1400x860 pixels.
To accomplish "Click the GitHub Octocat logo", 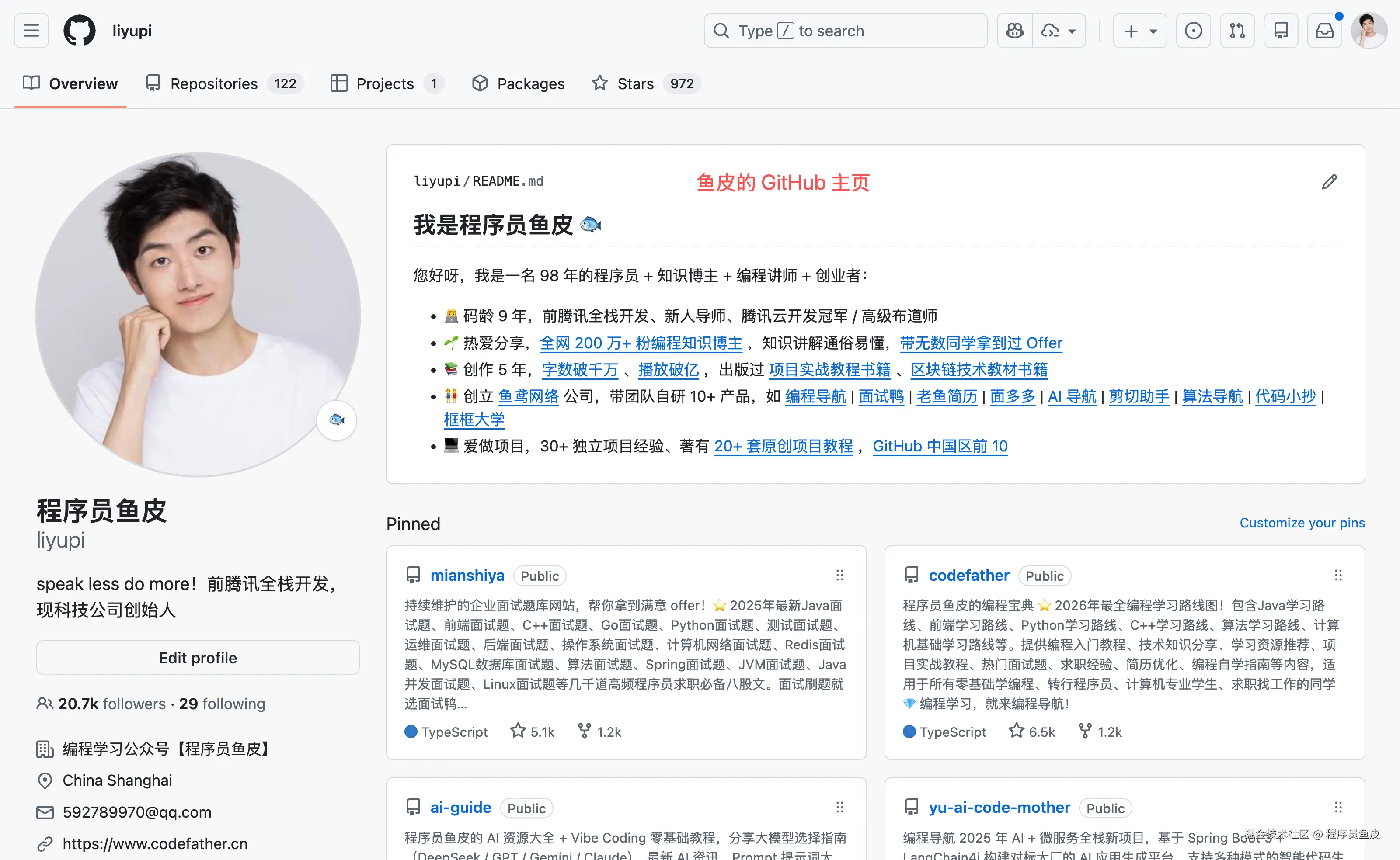I will (79, 31).
